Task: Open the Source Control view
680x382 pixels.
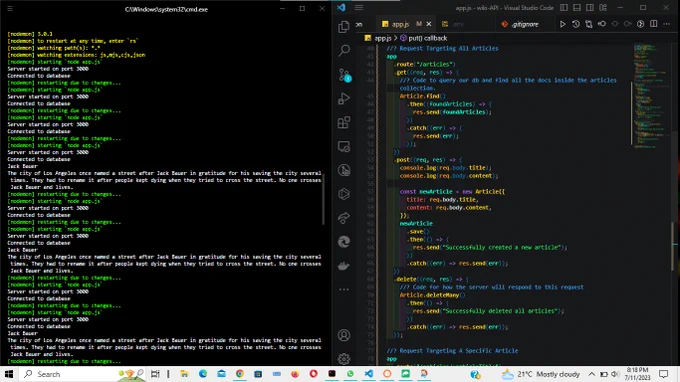Action: [x=344, y=75]
